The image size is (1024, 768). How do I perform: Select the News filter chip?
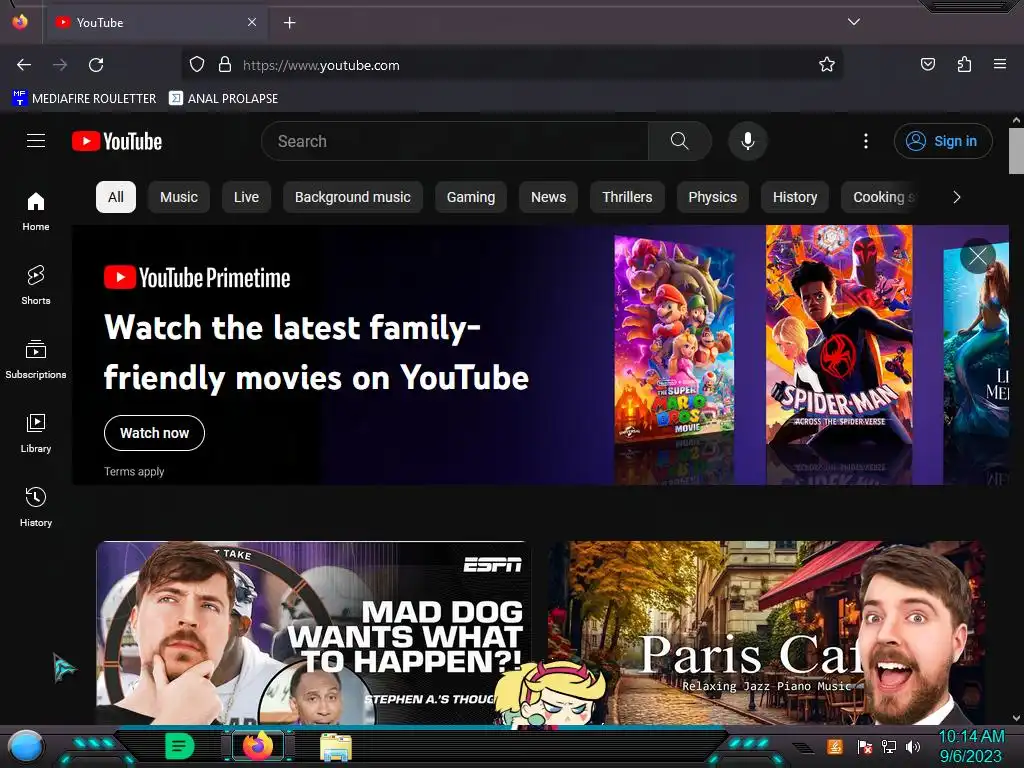coord(549,197)
